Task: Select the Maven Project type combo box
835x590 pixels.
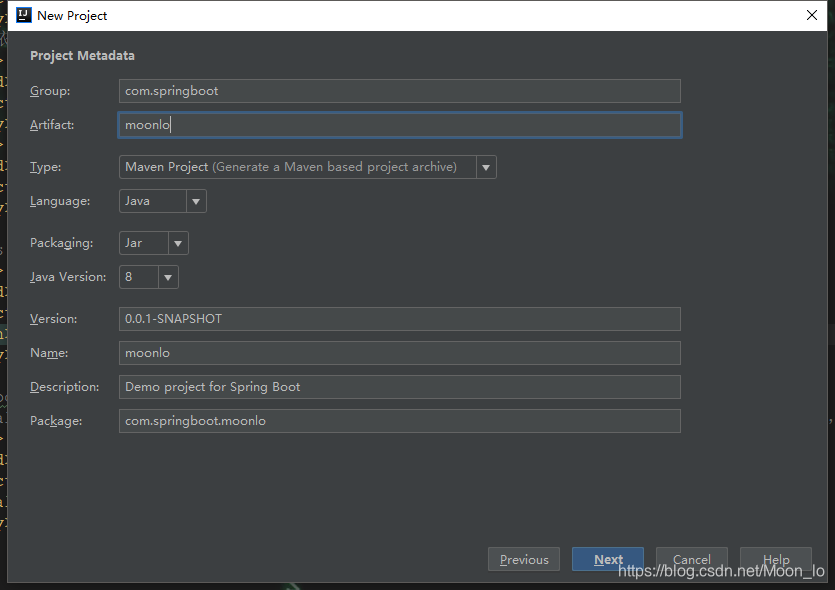Action: click(308, 167)
